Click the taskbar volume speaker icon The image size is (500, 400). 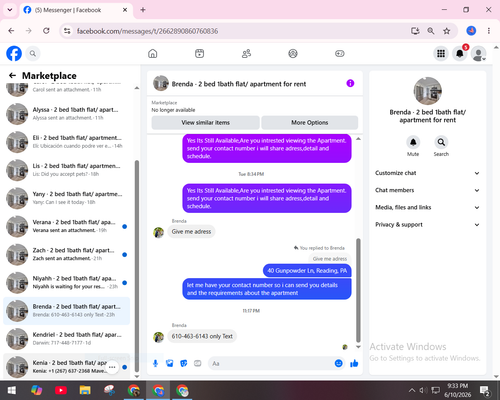point(423,390)
